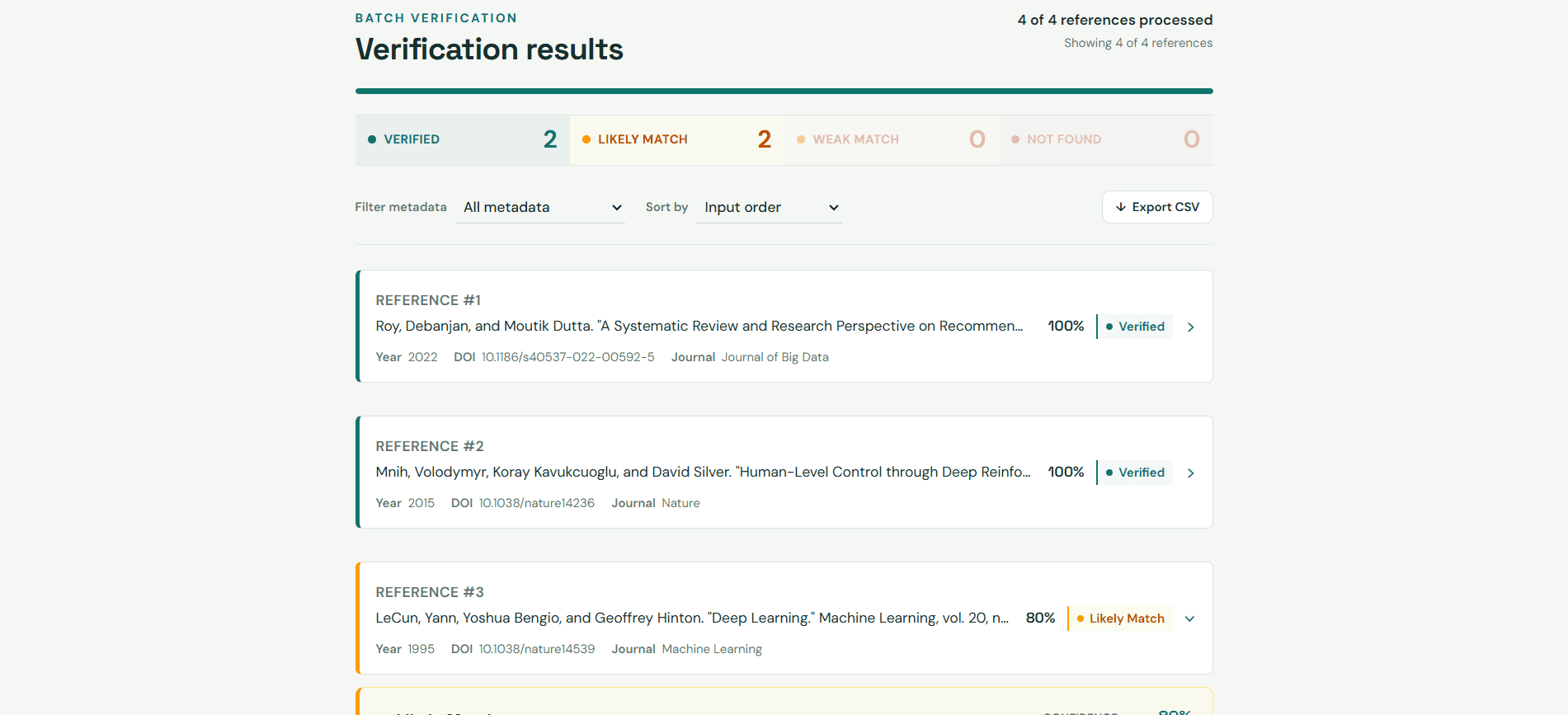Viewport: 1568px width, 715px height.
Task: Click the LeCun, Yann reference citation text
Action: coord(692,618)
